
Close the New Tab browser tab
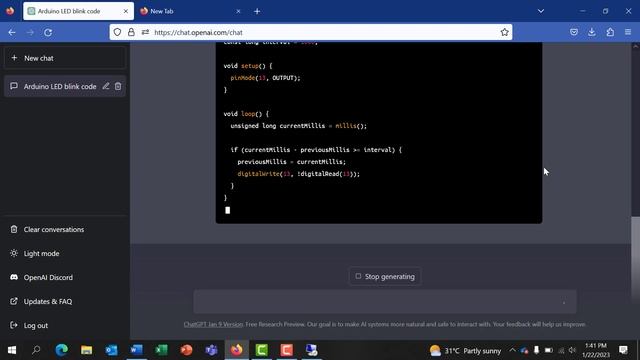click(x=238, y=11)
